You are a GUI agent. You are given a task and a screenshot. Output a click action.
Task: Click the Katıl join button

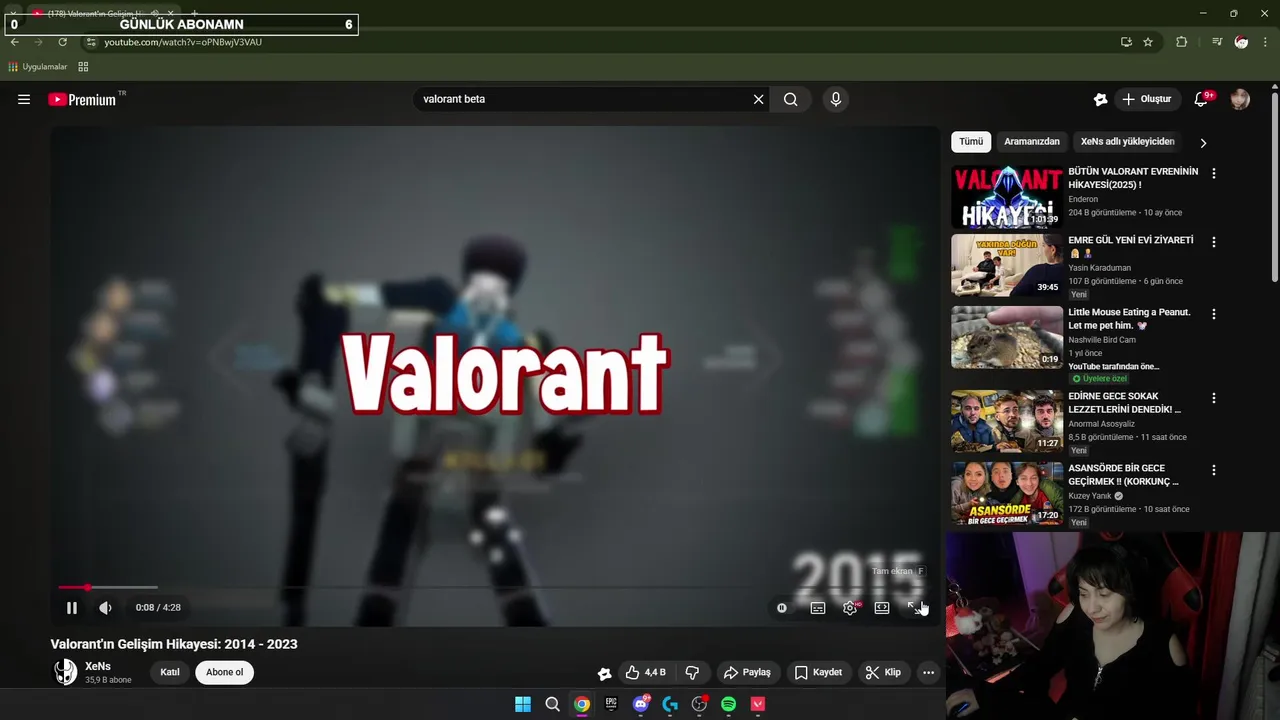coord(170,672)
